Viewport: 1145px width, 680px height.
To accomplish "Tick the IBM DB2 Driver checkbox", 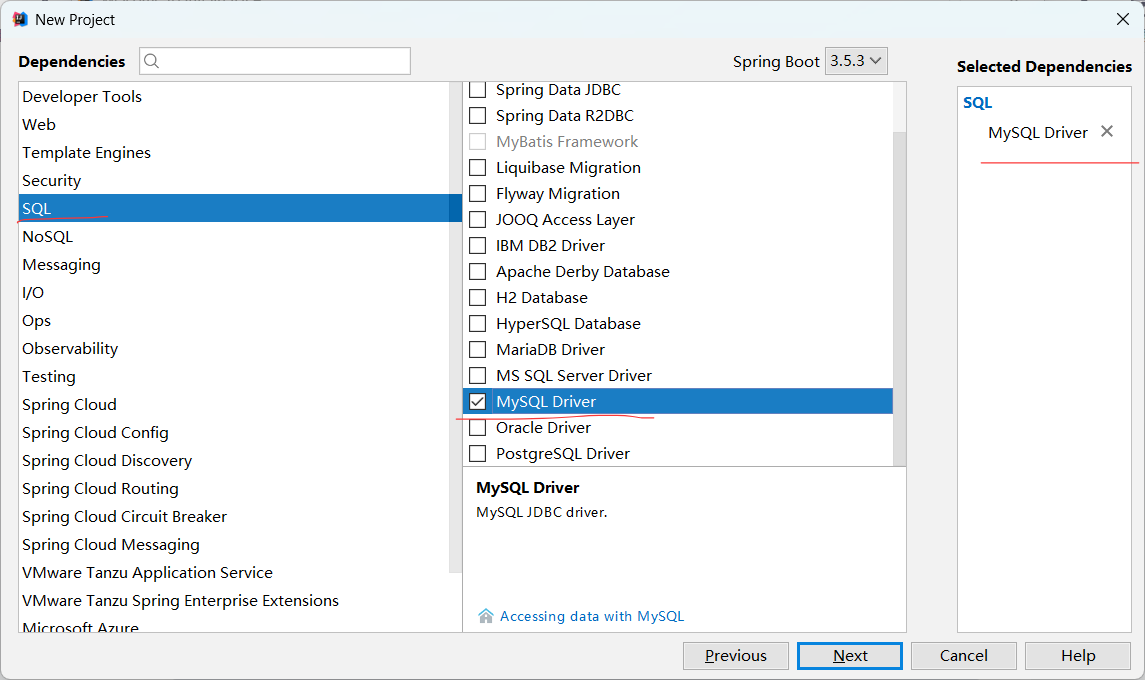I will tap(478, 245).
